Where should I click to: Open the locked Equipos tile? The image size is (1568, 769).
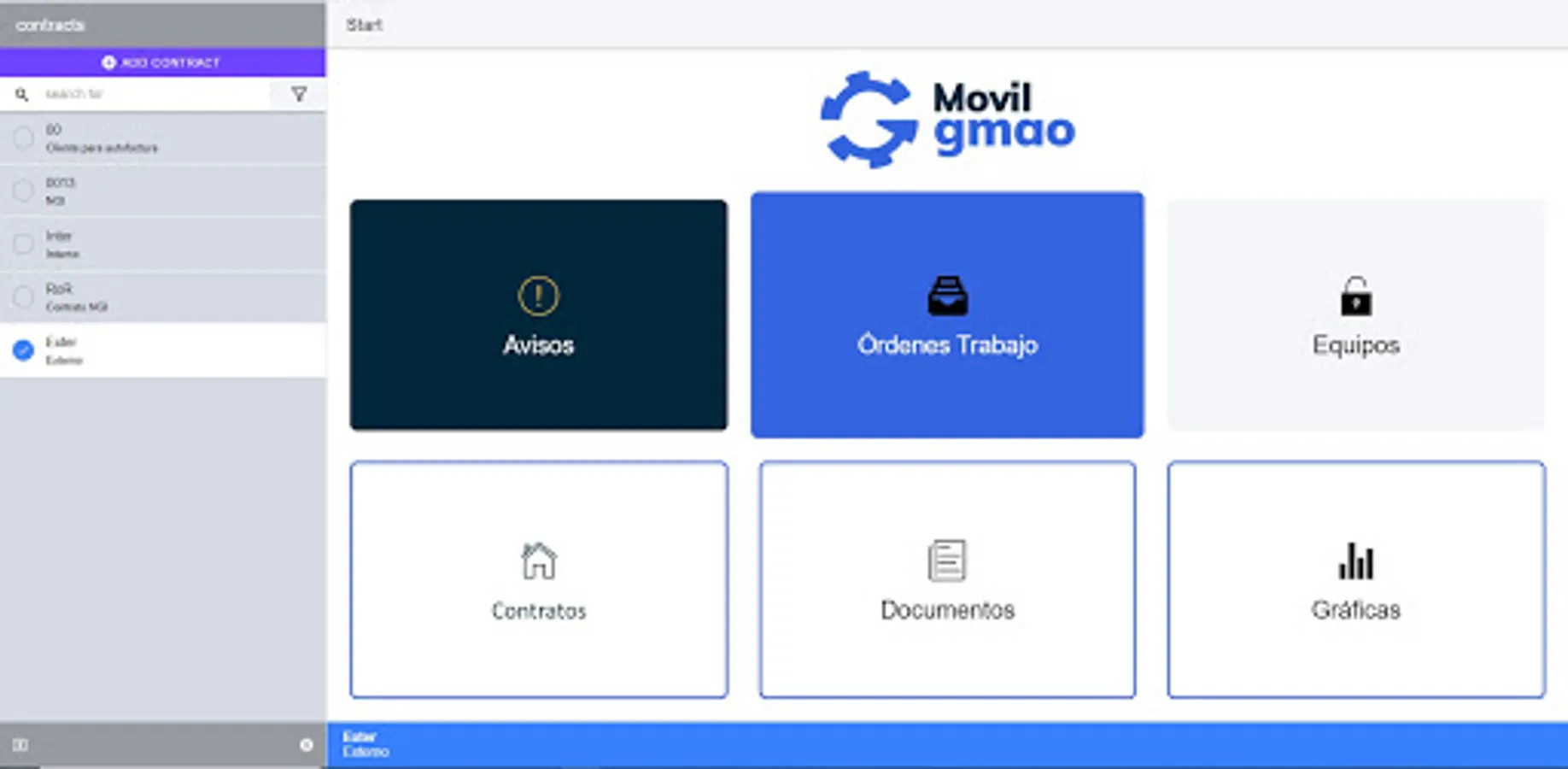1356,314
